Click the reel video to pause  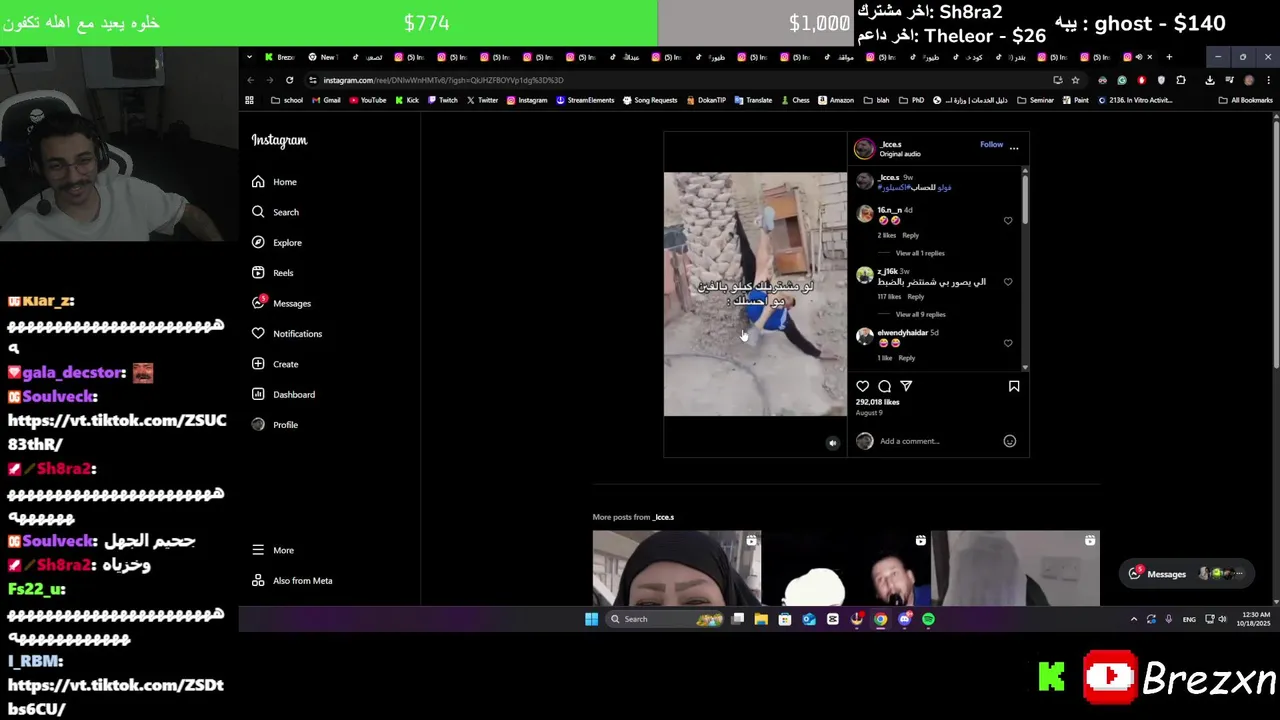pos(755,294)
